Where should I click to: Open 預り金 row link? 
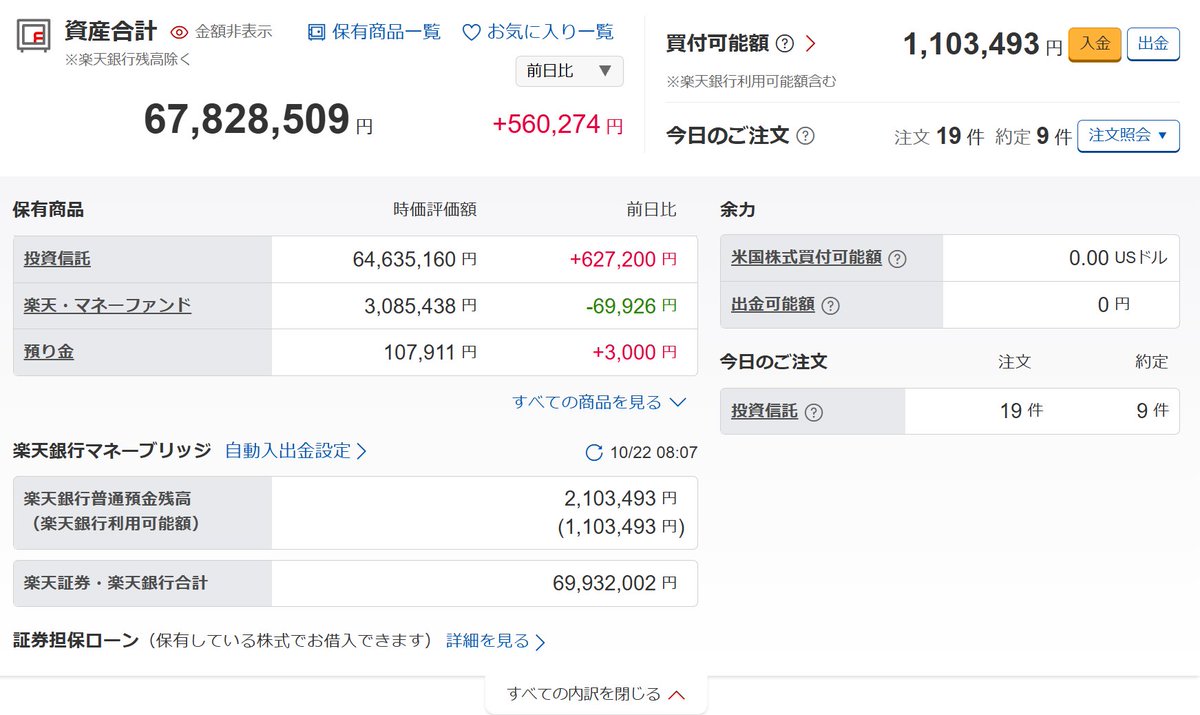point(49,351)
